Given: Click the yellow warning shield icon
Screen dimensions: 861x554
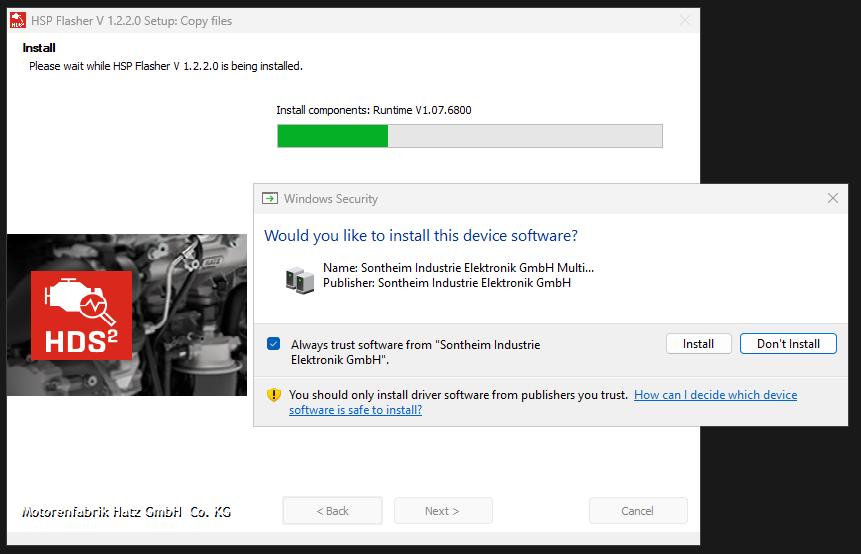Looking at the screenshot, I should coord(273,395).
